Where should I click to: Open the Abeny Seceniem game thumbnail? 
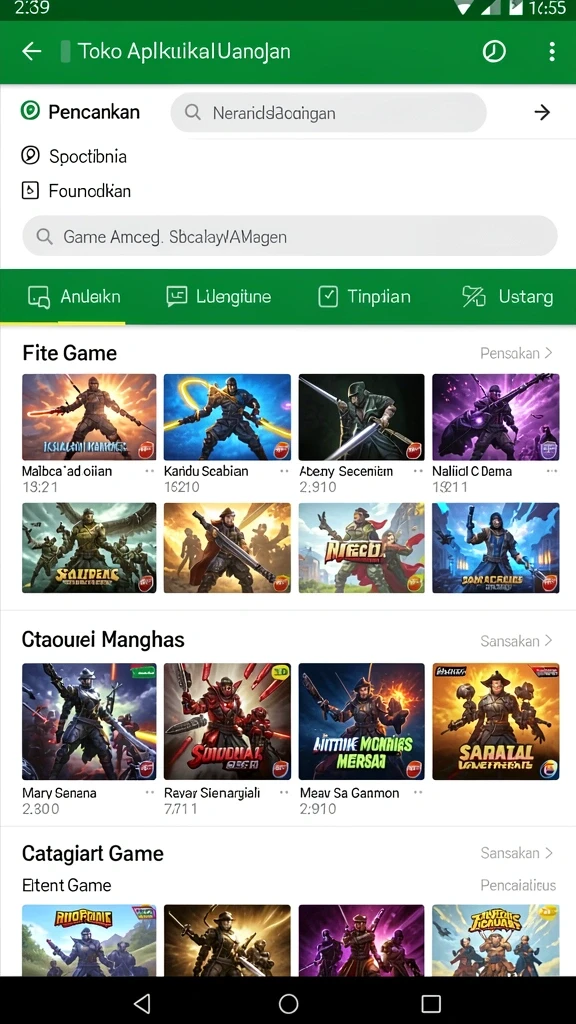coord(361,417)
